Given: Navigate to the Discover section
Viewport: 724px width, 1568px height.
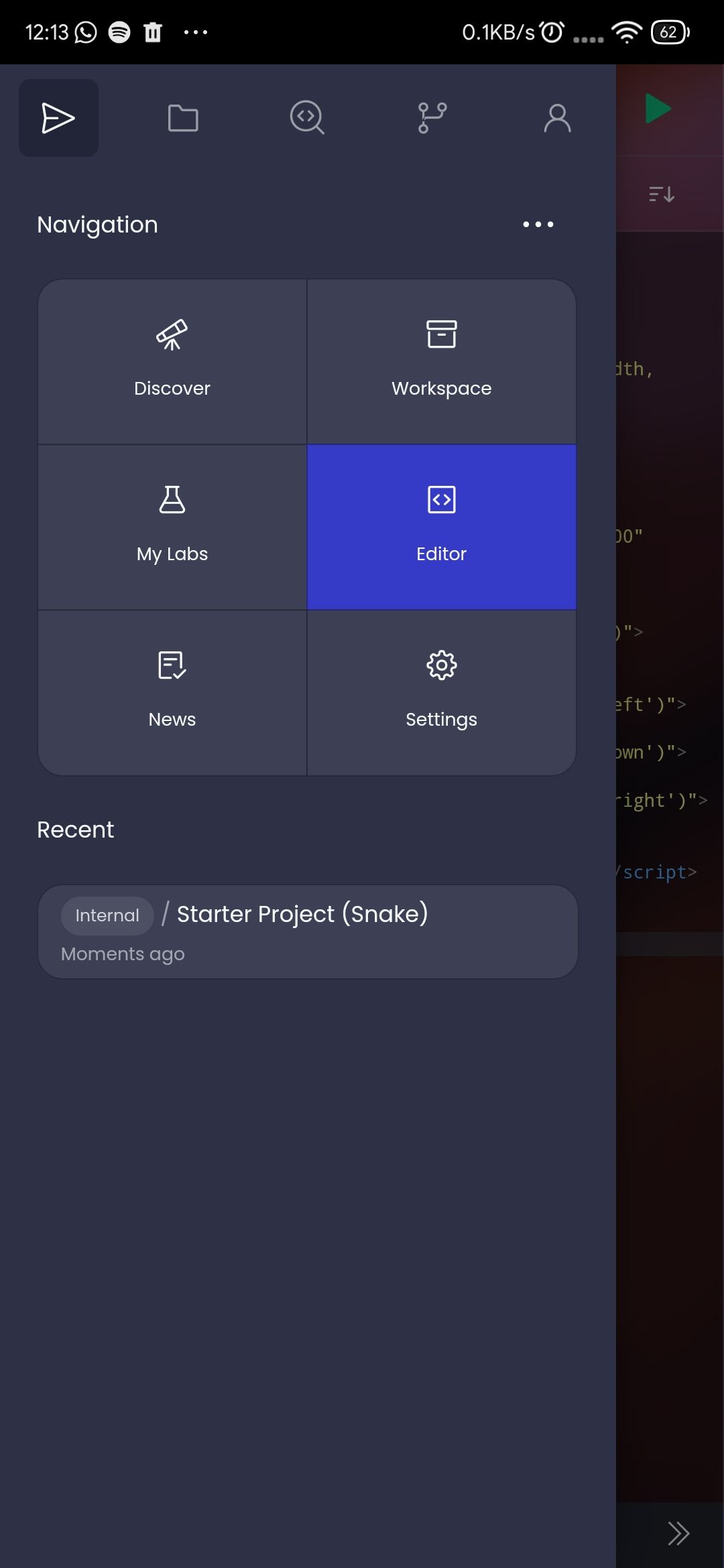Looking at the screenshot, I should [x=172, y=361].
